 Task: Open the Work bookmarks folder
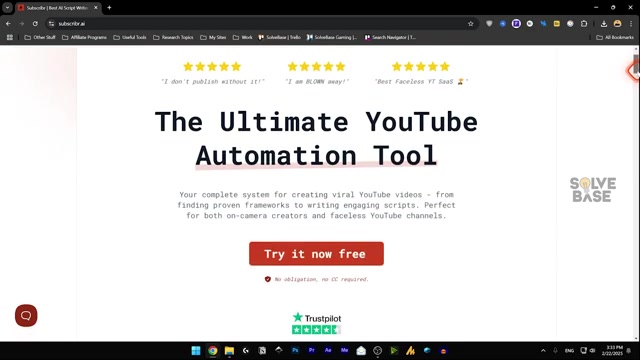point(242,37)
